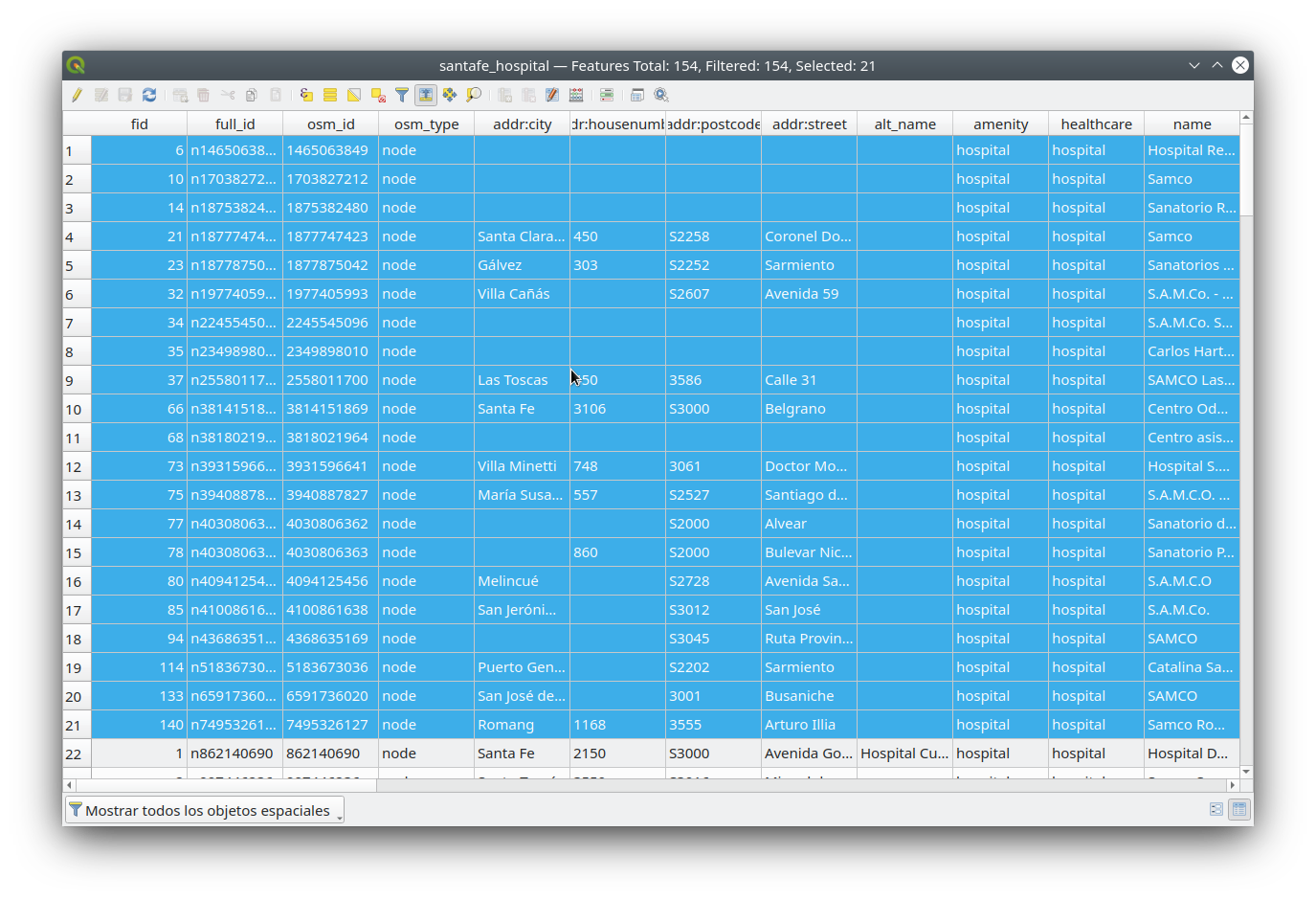Viewport: 1316px width, 900px height.
Task: Toggle Move selection to top
Action: 426,95
